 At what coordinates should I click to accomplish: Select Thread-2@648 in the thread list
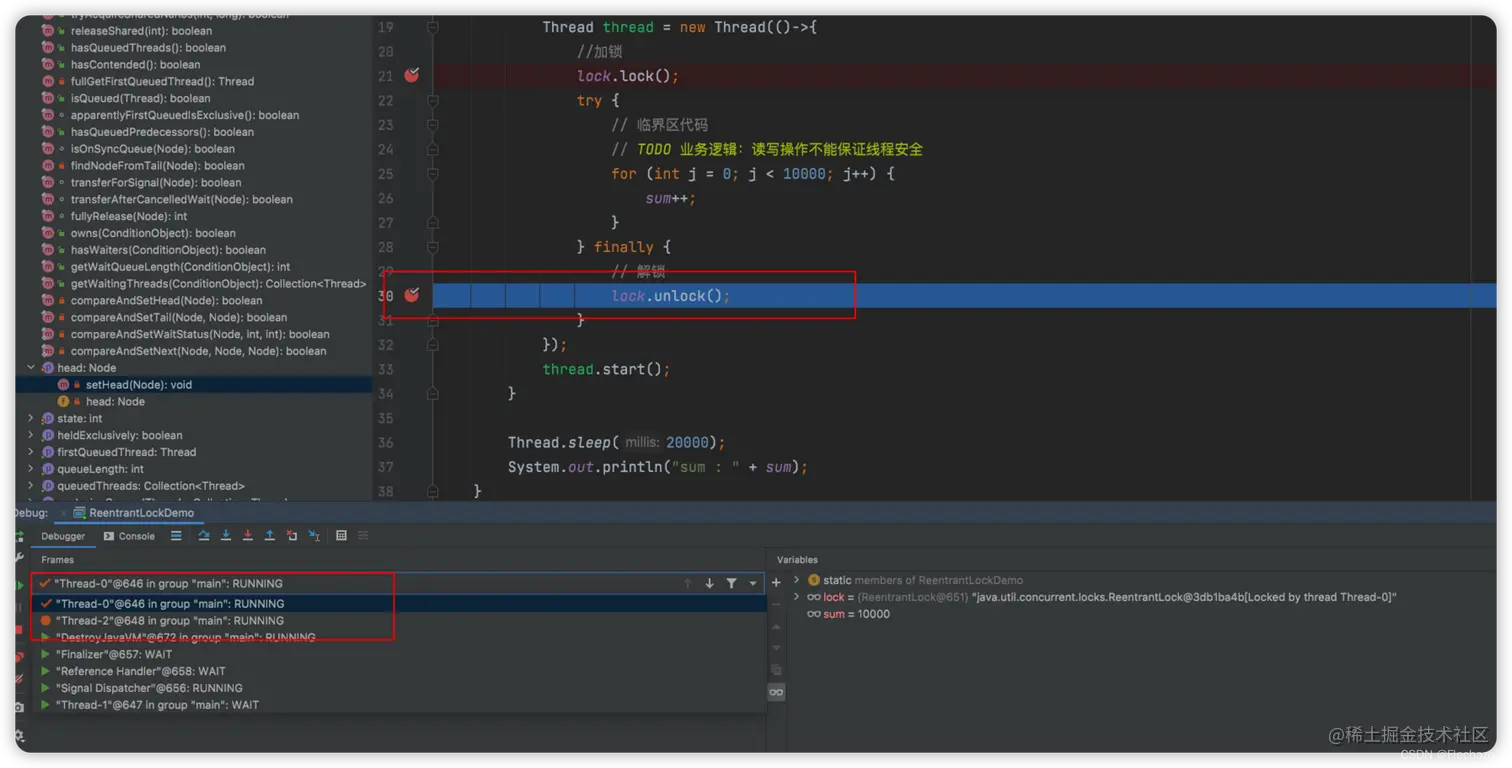coord(399,621)
